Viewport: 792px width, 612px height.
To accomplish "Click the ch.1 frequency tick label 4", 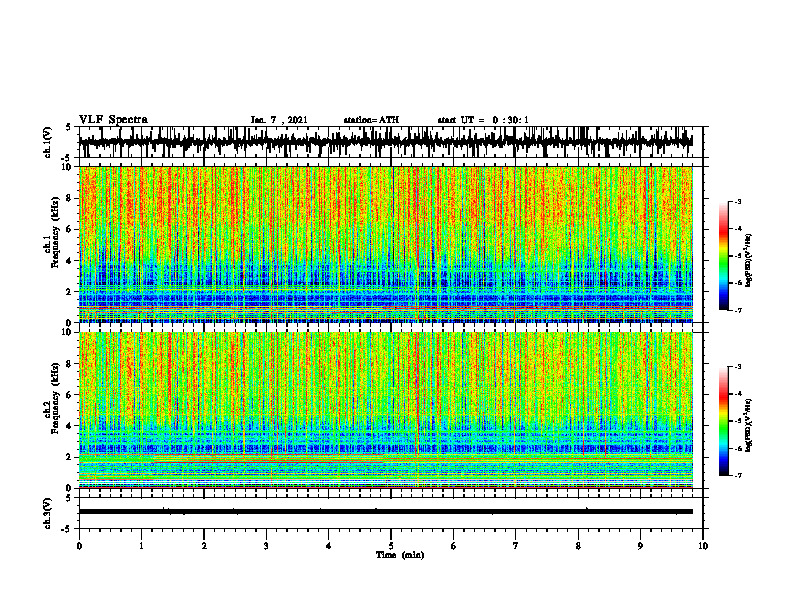I will point(70,261).
